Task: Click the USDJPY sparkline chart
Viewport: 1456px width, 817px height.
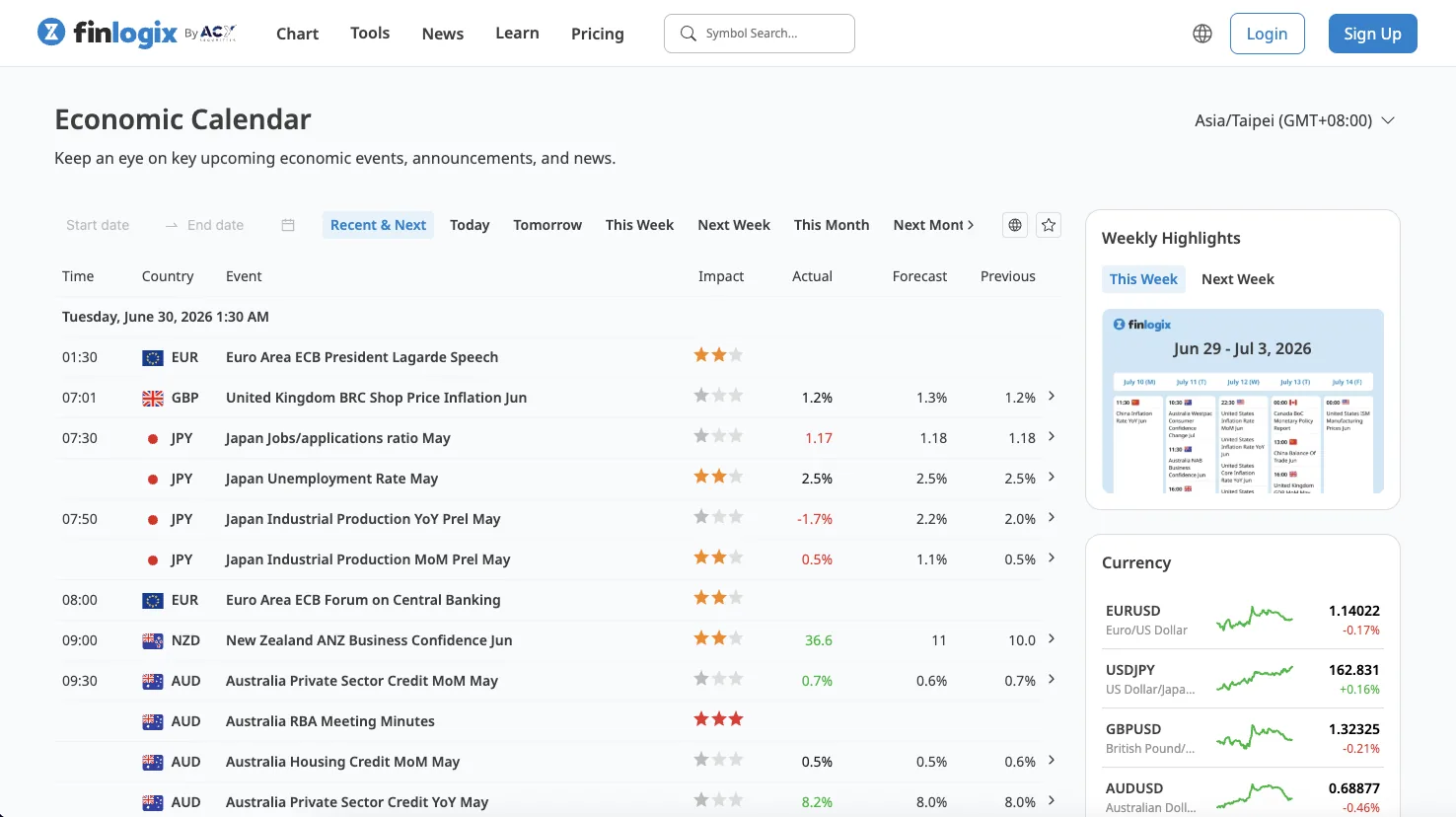Action: tap(1254, 679)
